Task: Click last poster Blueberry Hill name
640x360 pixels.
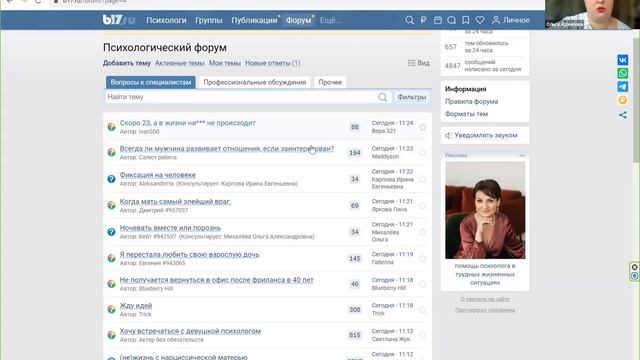Action: click(389, 288)
